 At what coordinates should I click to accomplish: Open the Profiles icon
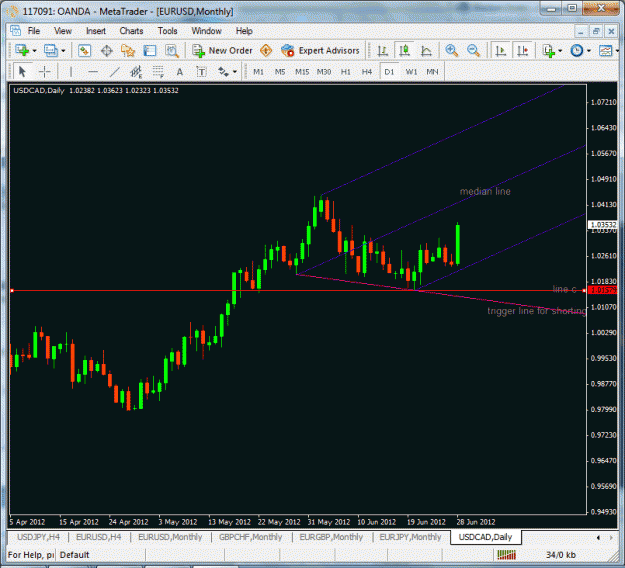point(51,51)
